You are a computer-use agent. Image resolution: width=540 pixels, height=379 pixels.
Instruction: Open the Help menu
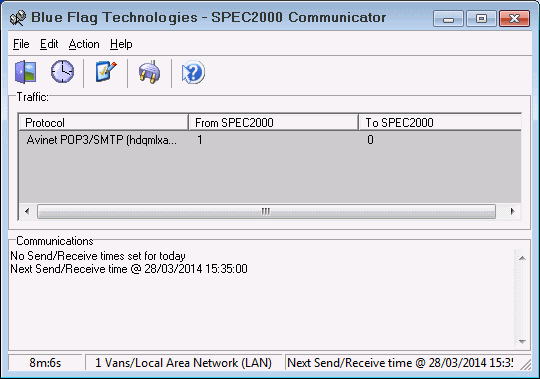[x=121, y=44]
